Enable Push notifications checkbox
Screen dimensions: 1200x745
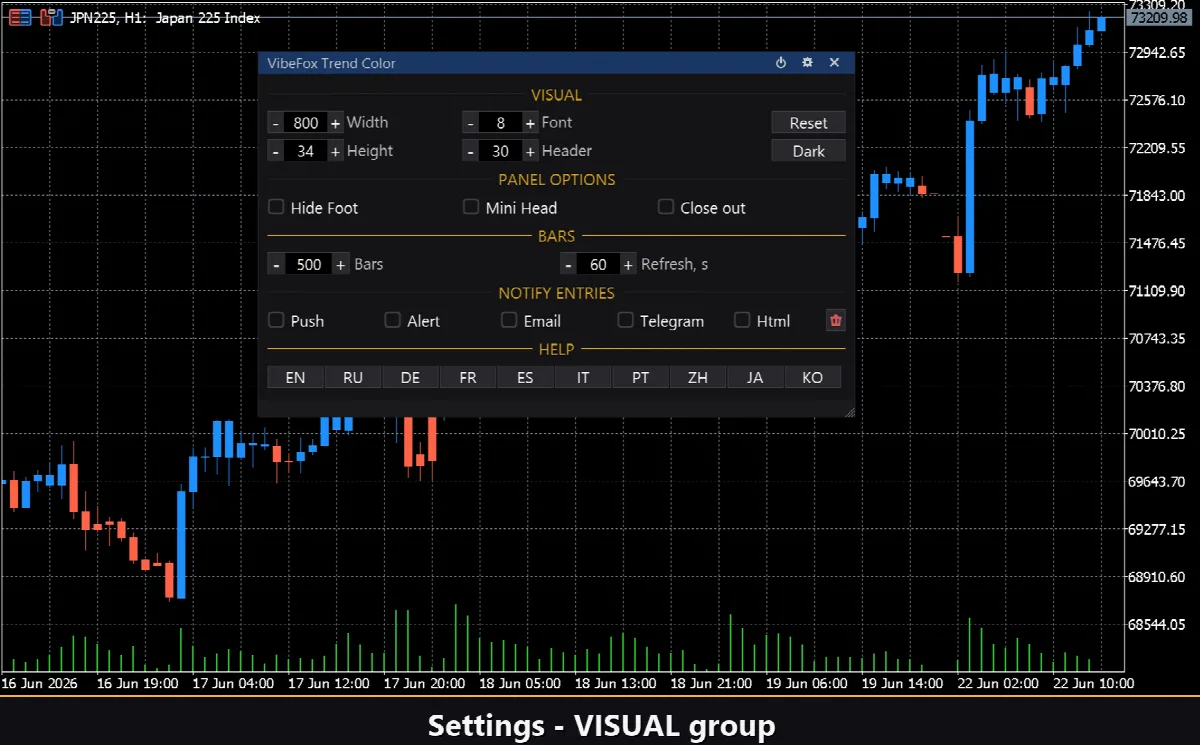click(x=277, y=320)
